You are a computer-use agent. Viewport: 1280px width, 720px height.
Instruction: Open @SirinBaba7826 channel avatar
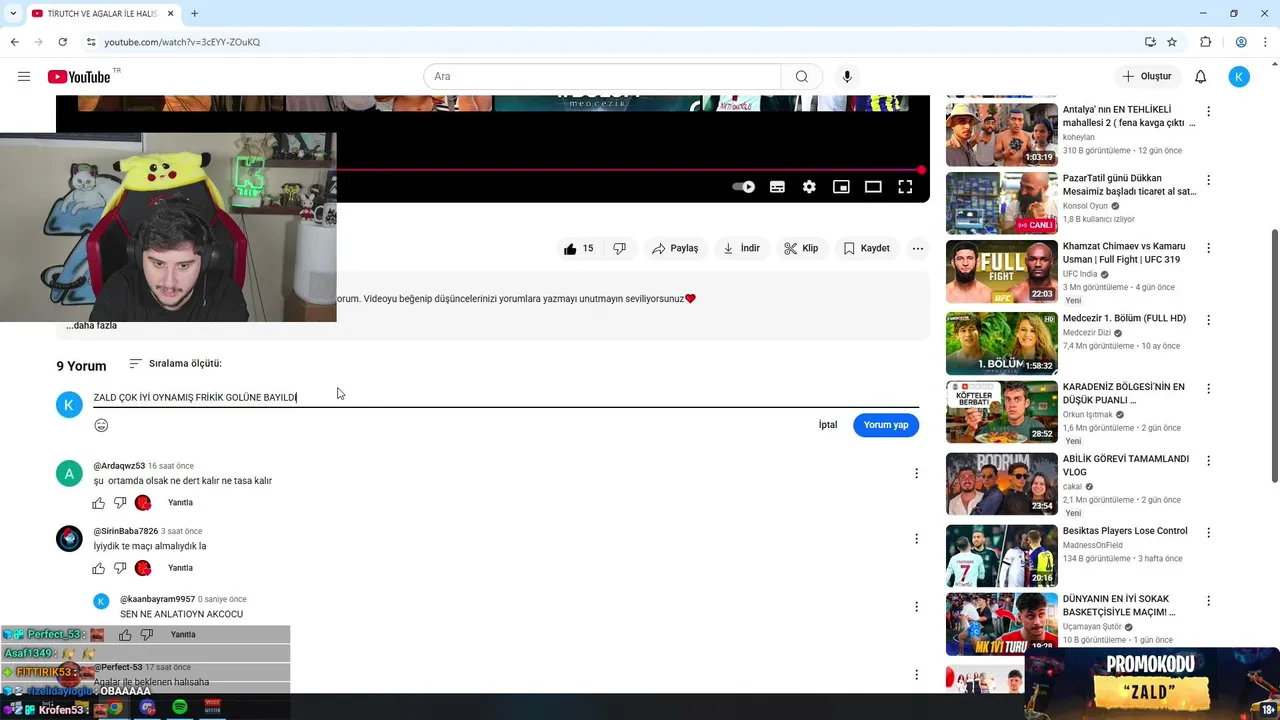click(69, 539)
